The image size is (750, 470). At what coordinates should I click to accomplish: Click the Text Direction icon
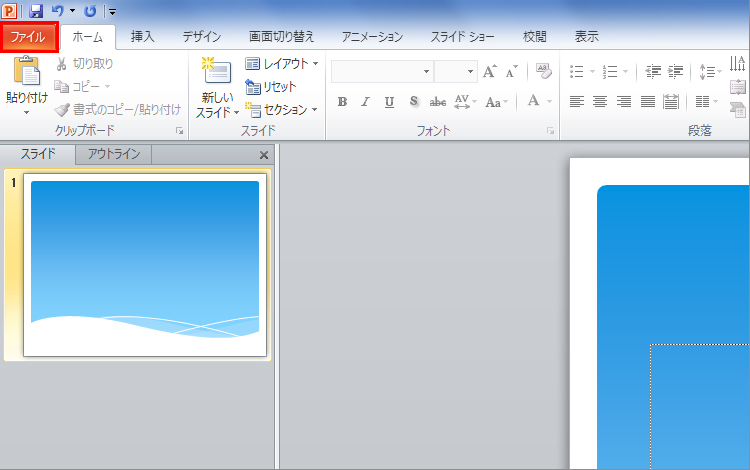tap(738, 64)
